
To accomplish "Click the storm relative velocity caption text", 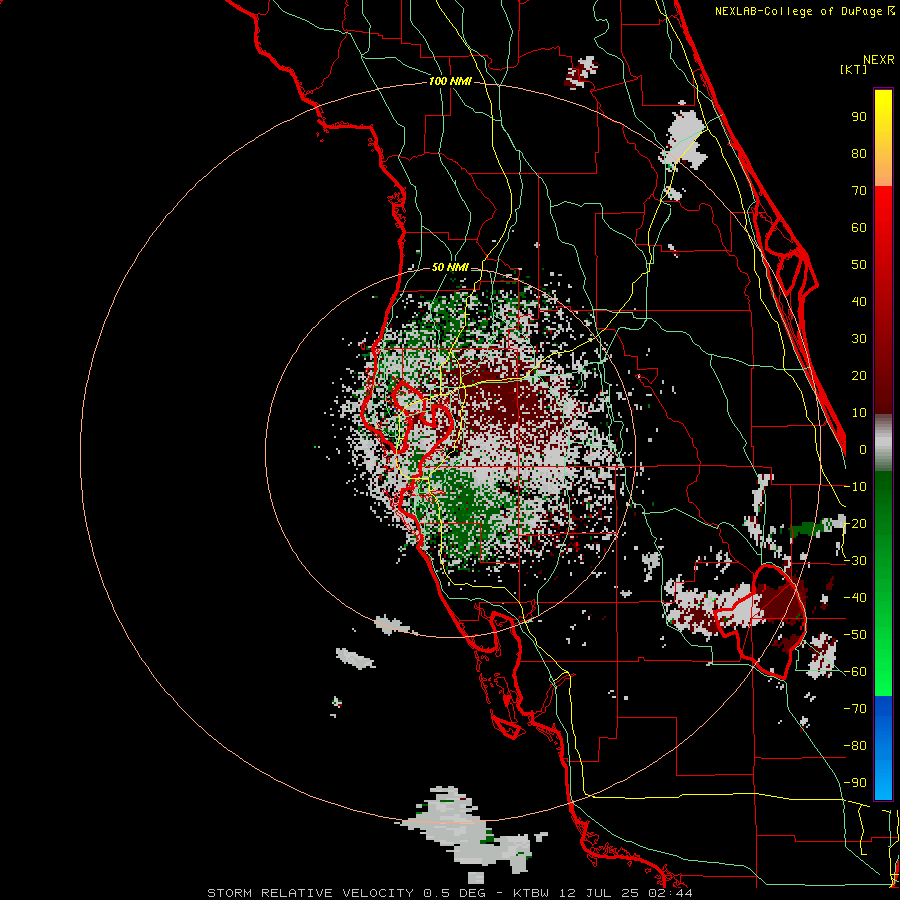I will pos(449,893).
